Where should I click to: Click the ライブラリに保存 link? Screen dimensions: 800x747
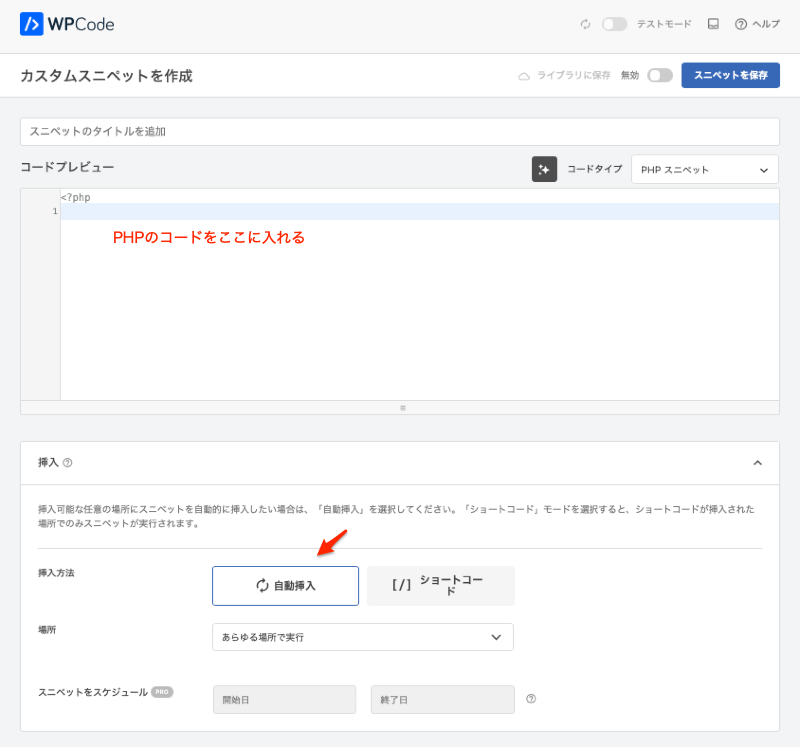click(573, 76)
